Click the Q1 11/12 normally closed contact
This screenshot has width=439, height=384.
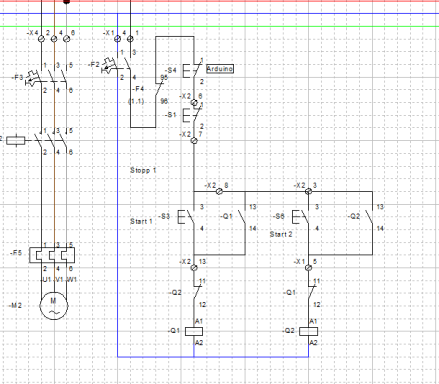pyautogui.click(x=311, y=292)
